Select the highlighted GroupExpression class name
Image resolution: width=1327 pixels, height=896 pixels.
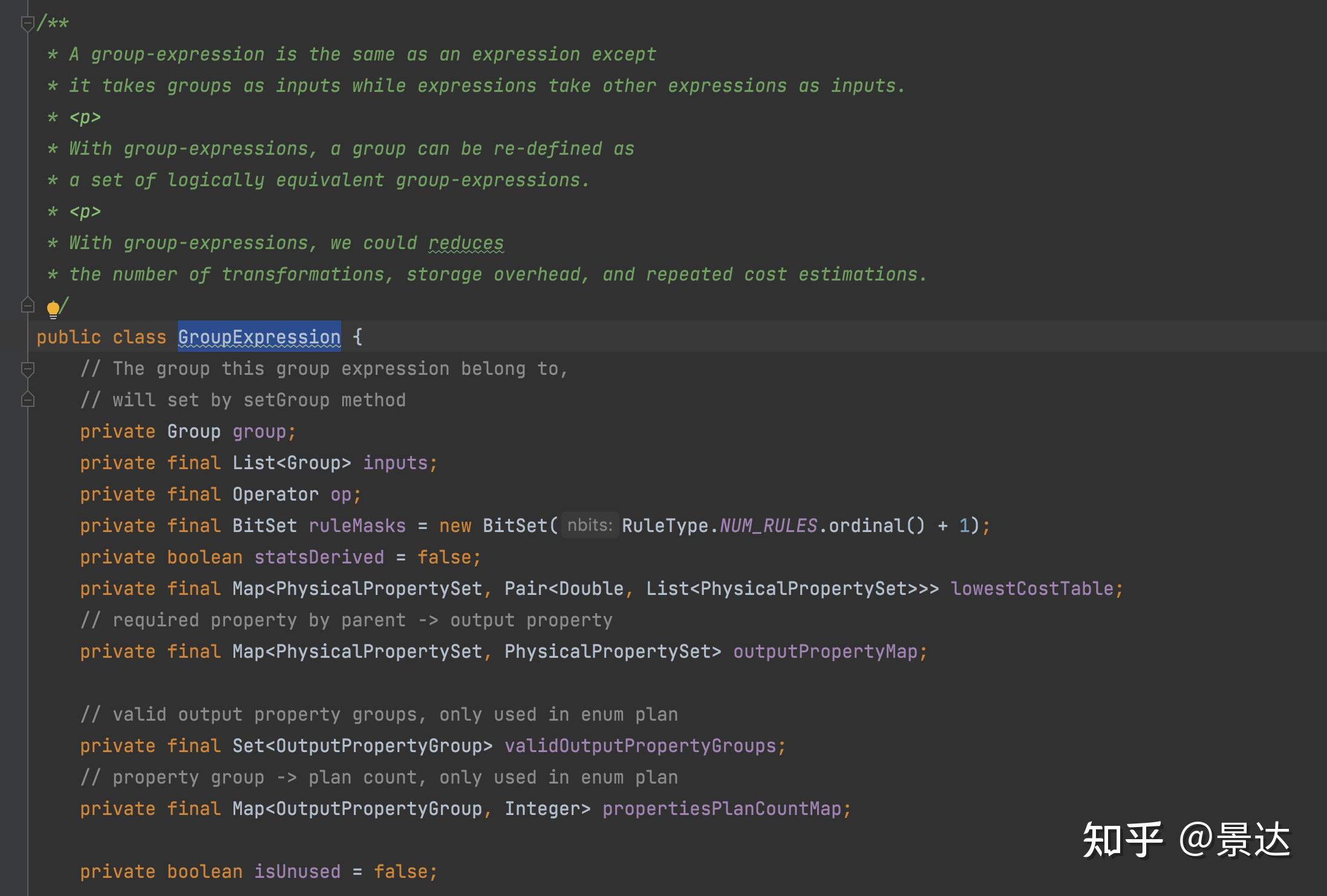click(259, 337)
